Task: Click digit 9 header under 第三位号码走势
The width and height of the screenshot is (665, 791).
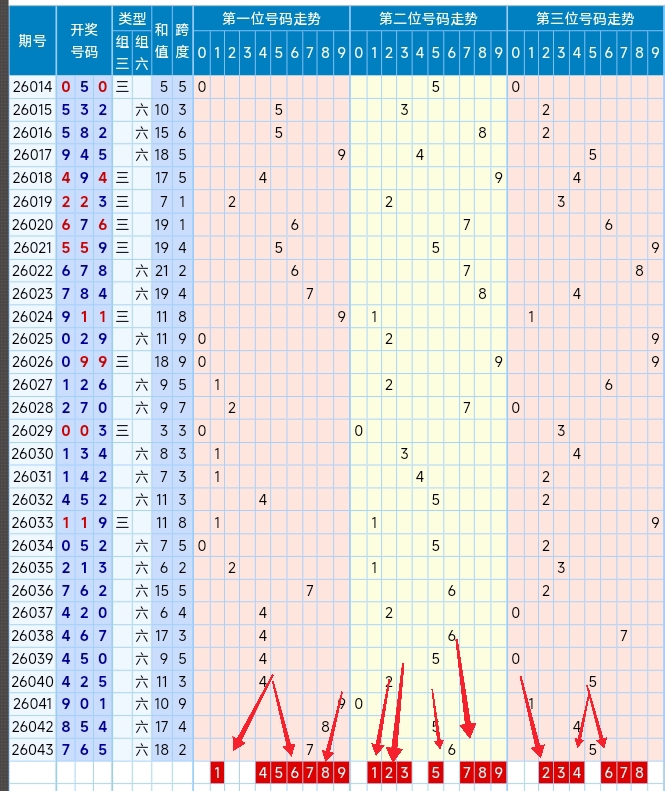Action: 655,52
